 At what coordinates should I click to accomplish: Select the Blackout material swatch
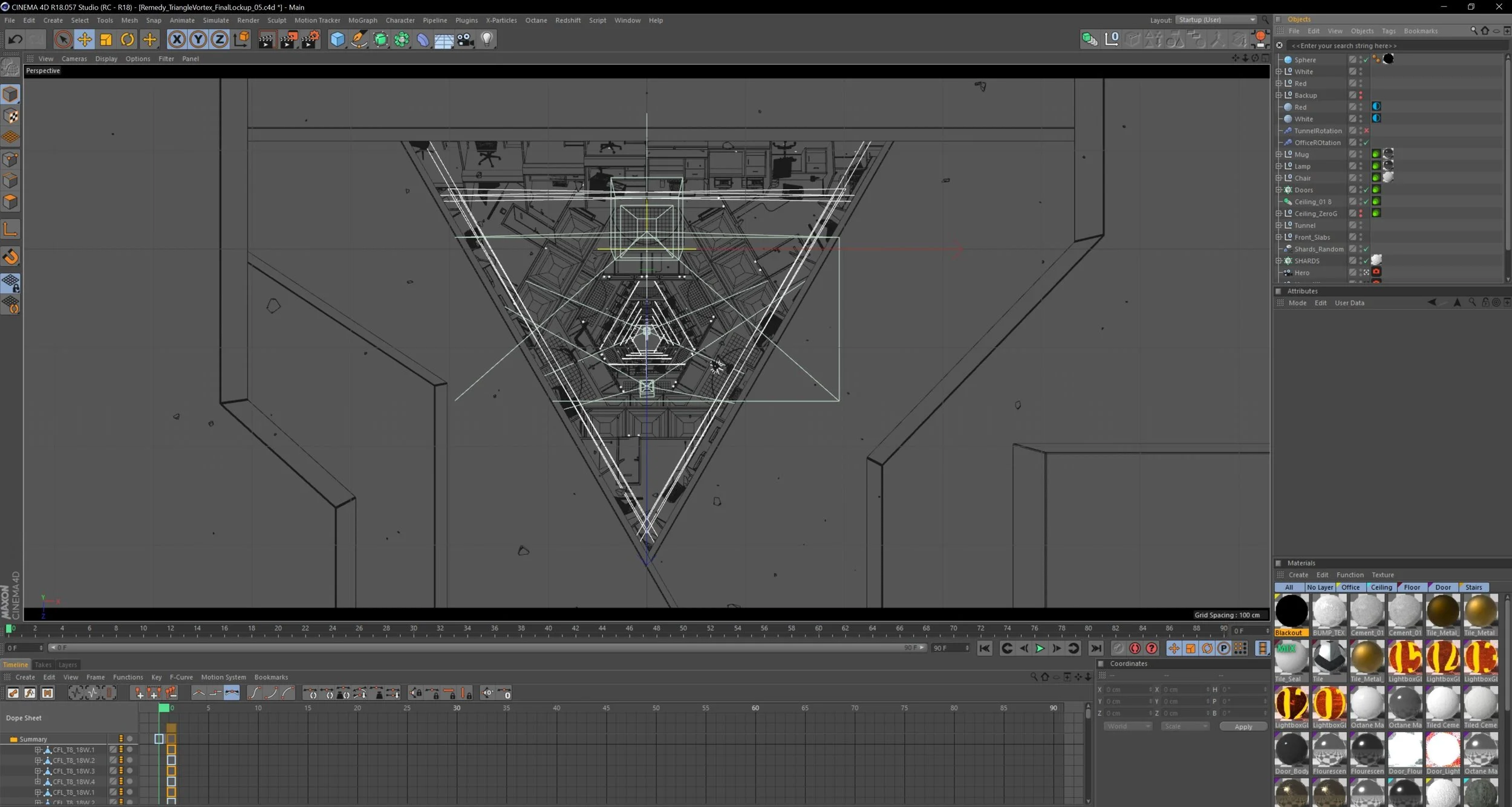tap(1291, 611)
